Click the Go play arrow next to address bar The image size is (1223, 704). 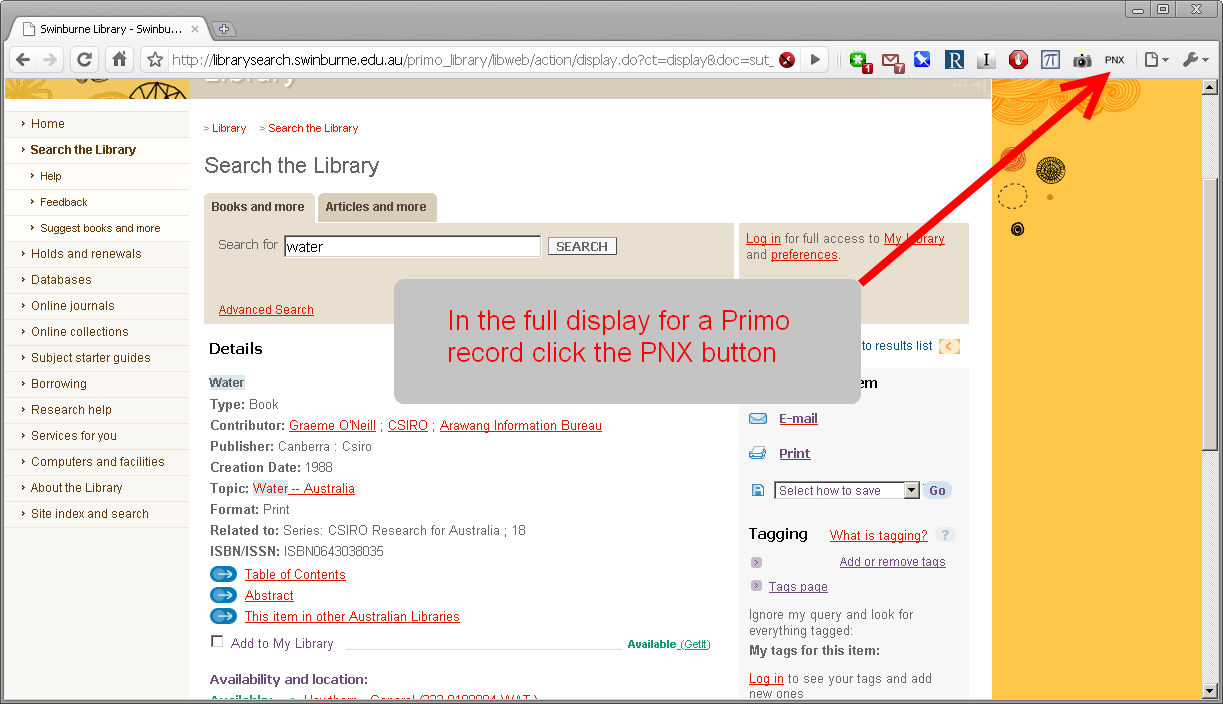click(815, 60)
